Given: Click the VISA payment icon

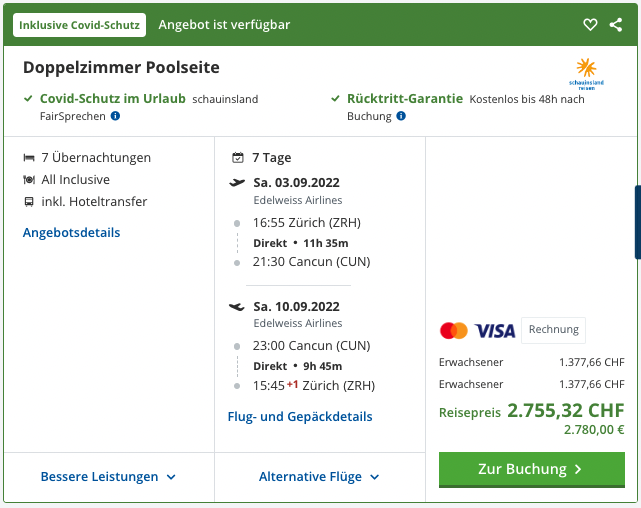Looking at the screenshot, I should 495,330.
